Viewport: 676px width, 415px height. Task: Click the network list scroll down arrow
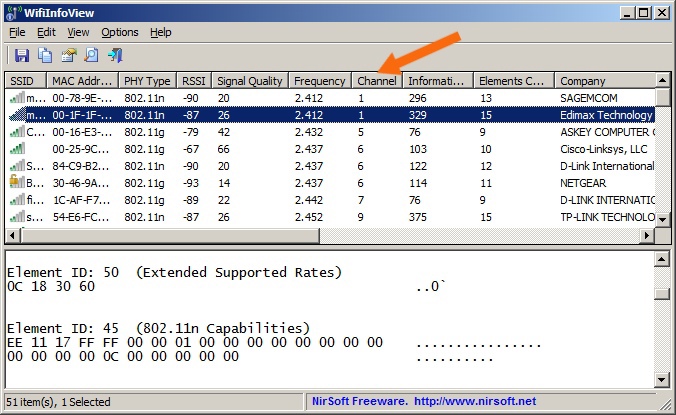coord(663,219)
